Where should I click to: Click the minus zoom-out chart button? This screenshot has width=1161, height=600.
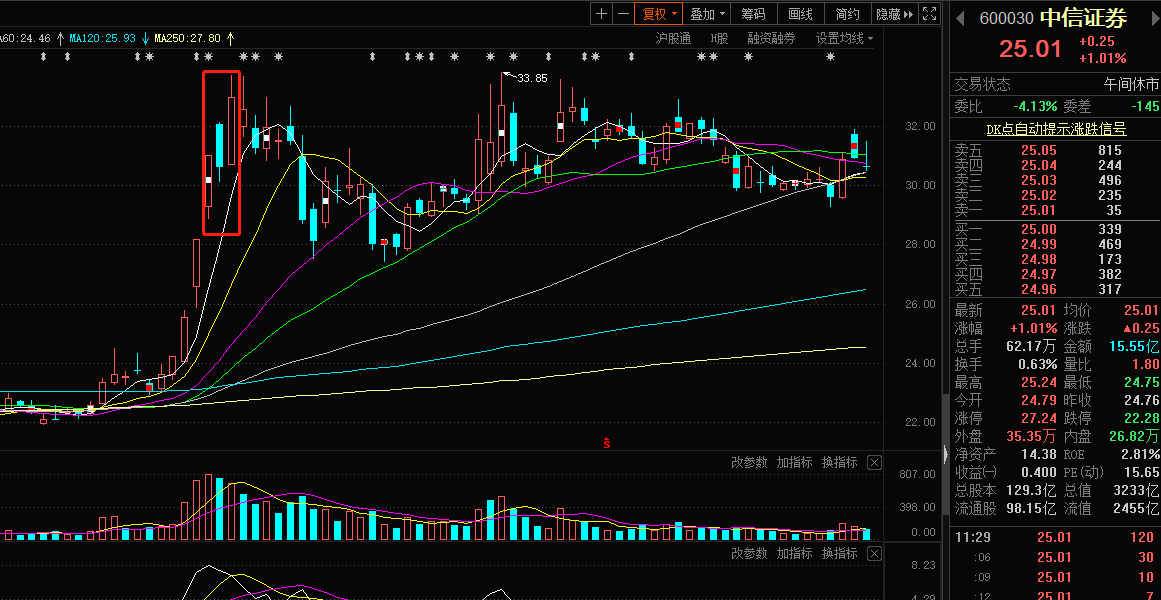pyautogui.click(x=623, y=14)
